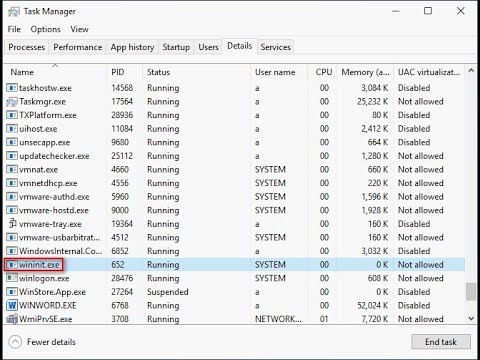480x360 pixels.
Task: Sort by the CPU column header
Action: point(322,72)
